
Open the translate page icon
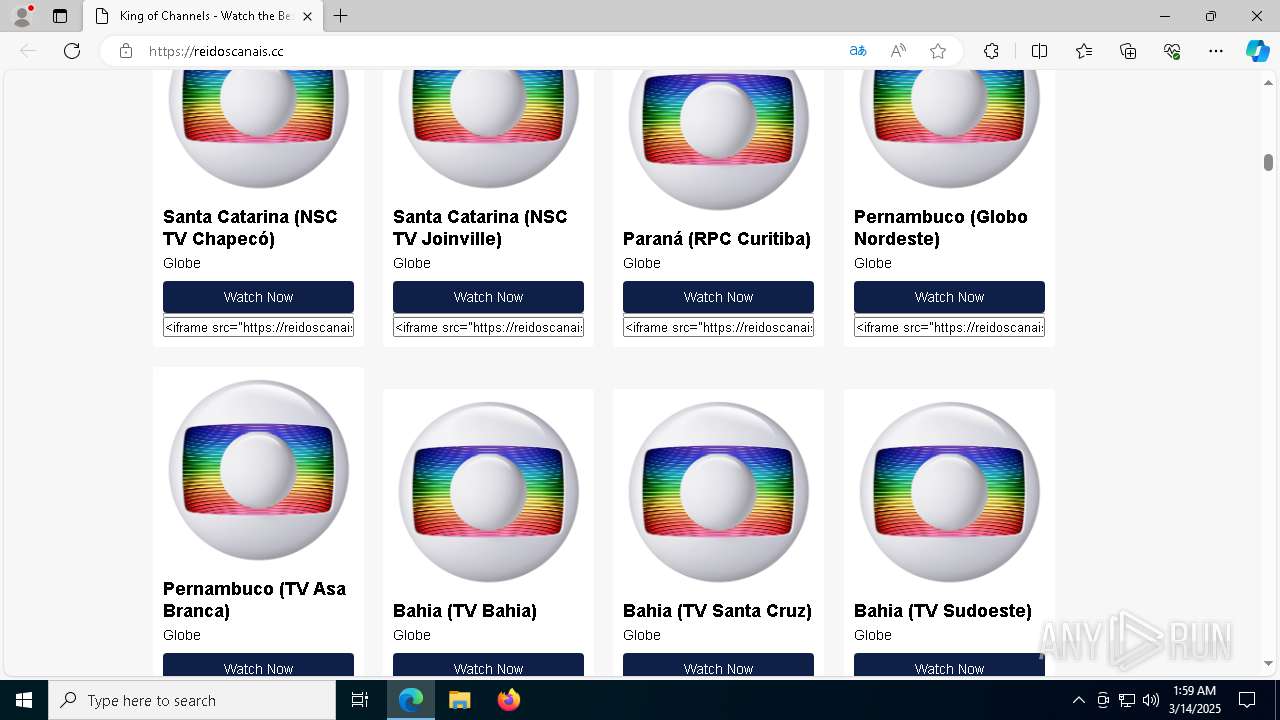(x=858, y=51)
